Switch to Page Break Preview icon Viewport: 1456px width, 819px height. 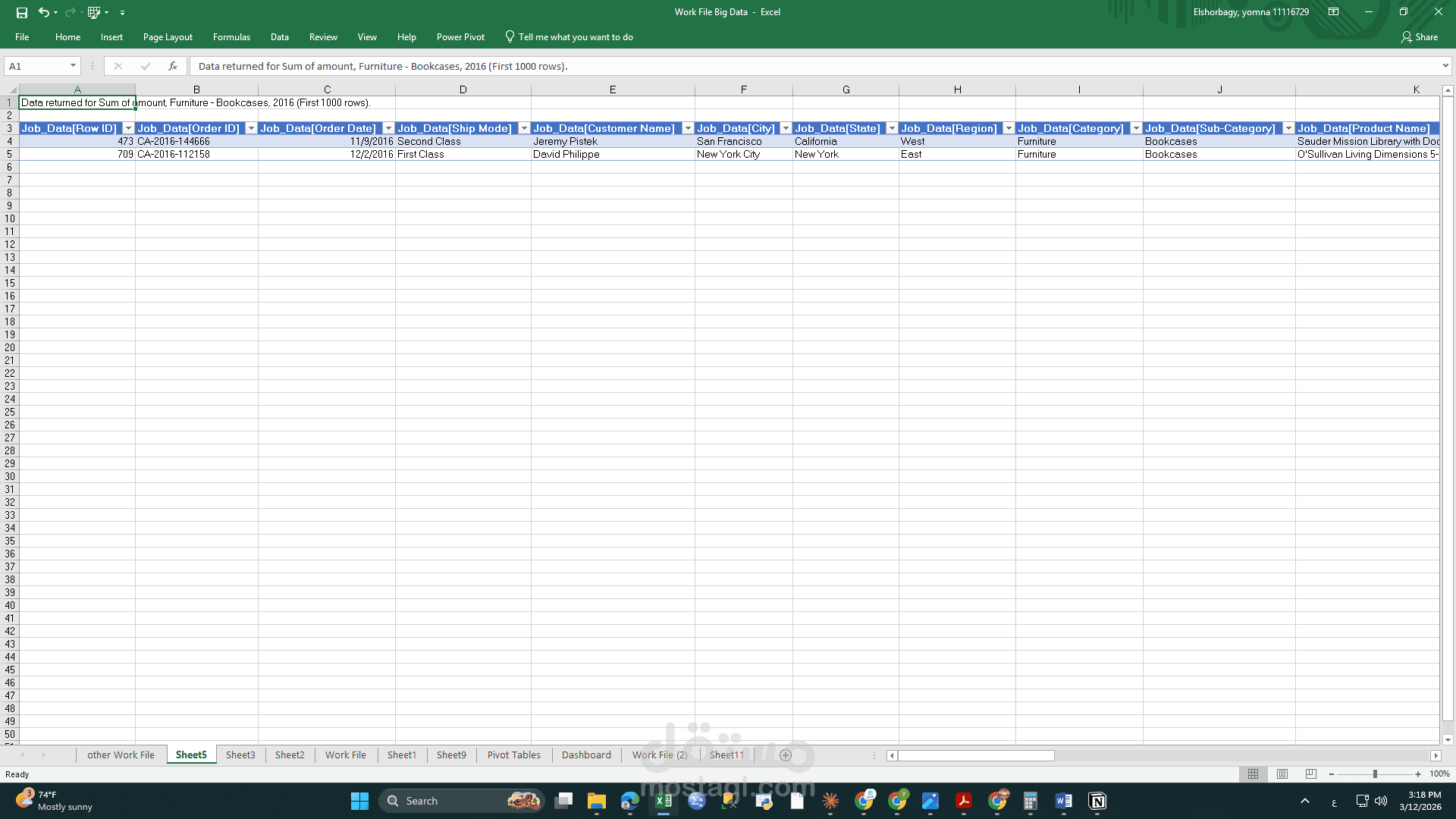tap(1311, 774)
